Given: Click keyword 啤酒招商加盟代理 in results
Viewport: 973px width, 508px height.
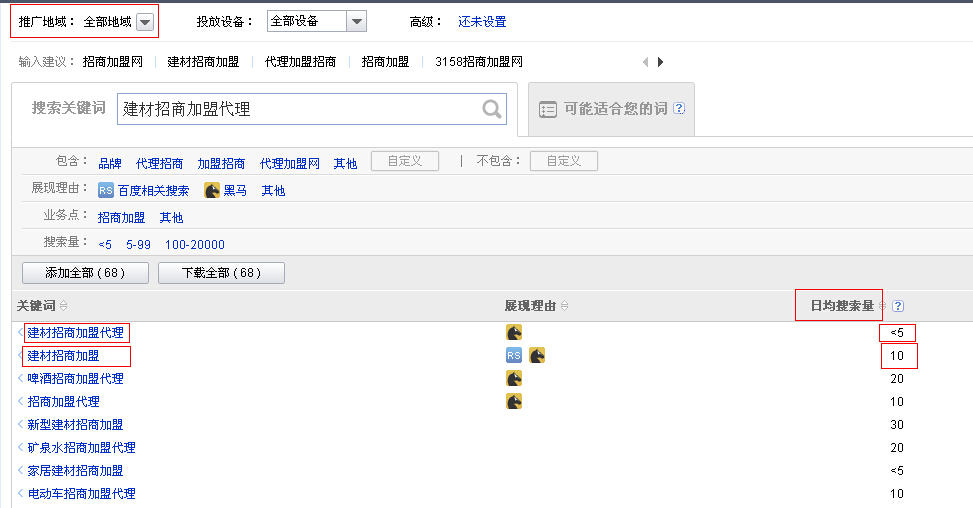Looking at the screenshot, I should [x=75, y=378].
